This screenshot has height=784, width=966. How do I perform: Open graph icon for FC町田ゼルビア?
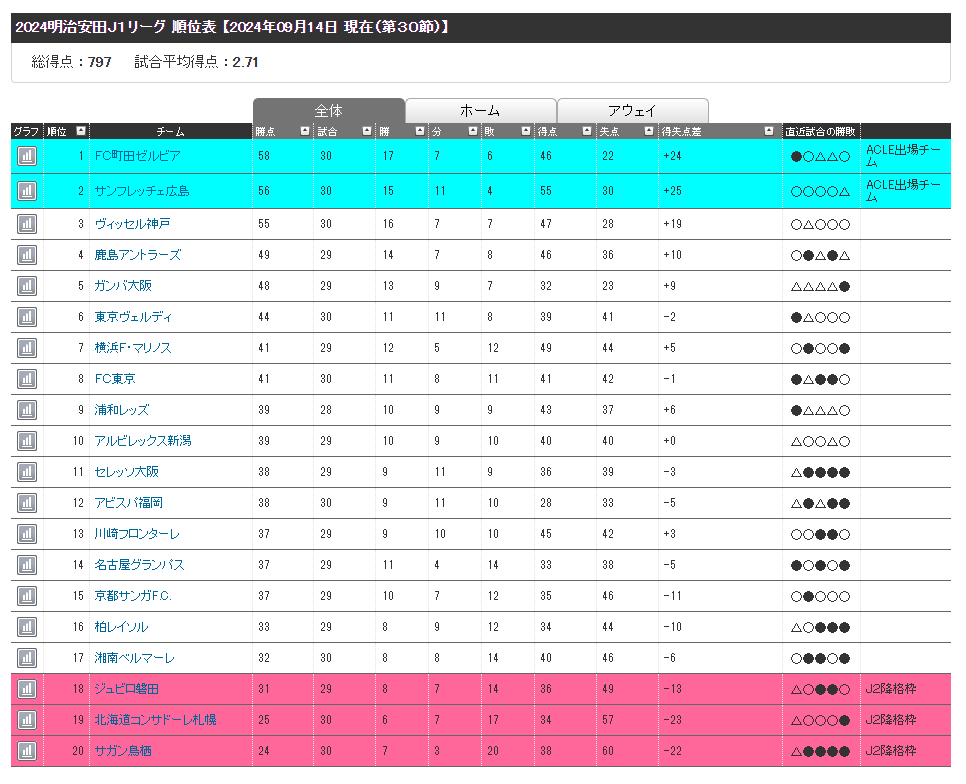click(27, 156)
